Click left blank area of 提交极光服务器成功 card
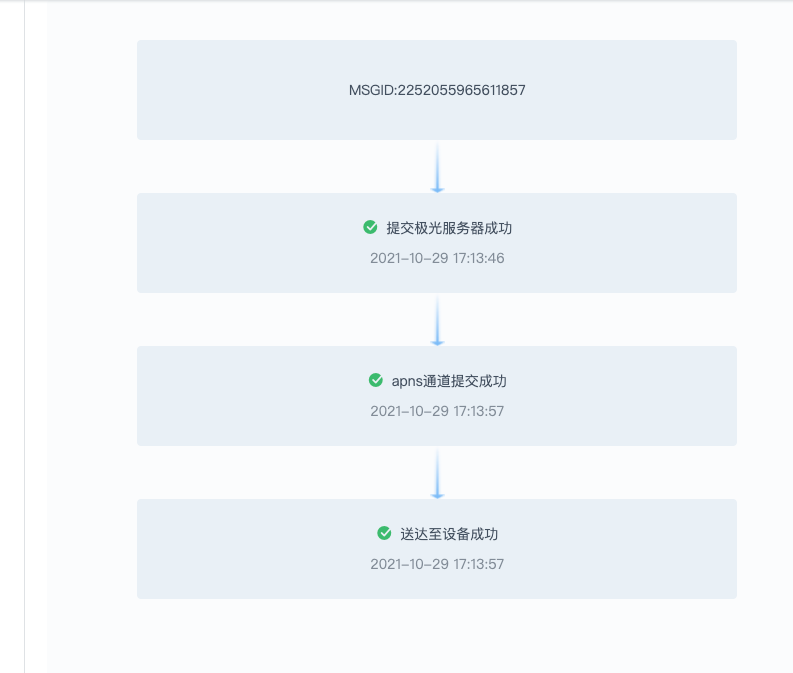Image resolution: width=793 pixels, height=673 pixels. 220,243
